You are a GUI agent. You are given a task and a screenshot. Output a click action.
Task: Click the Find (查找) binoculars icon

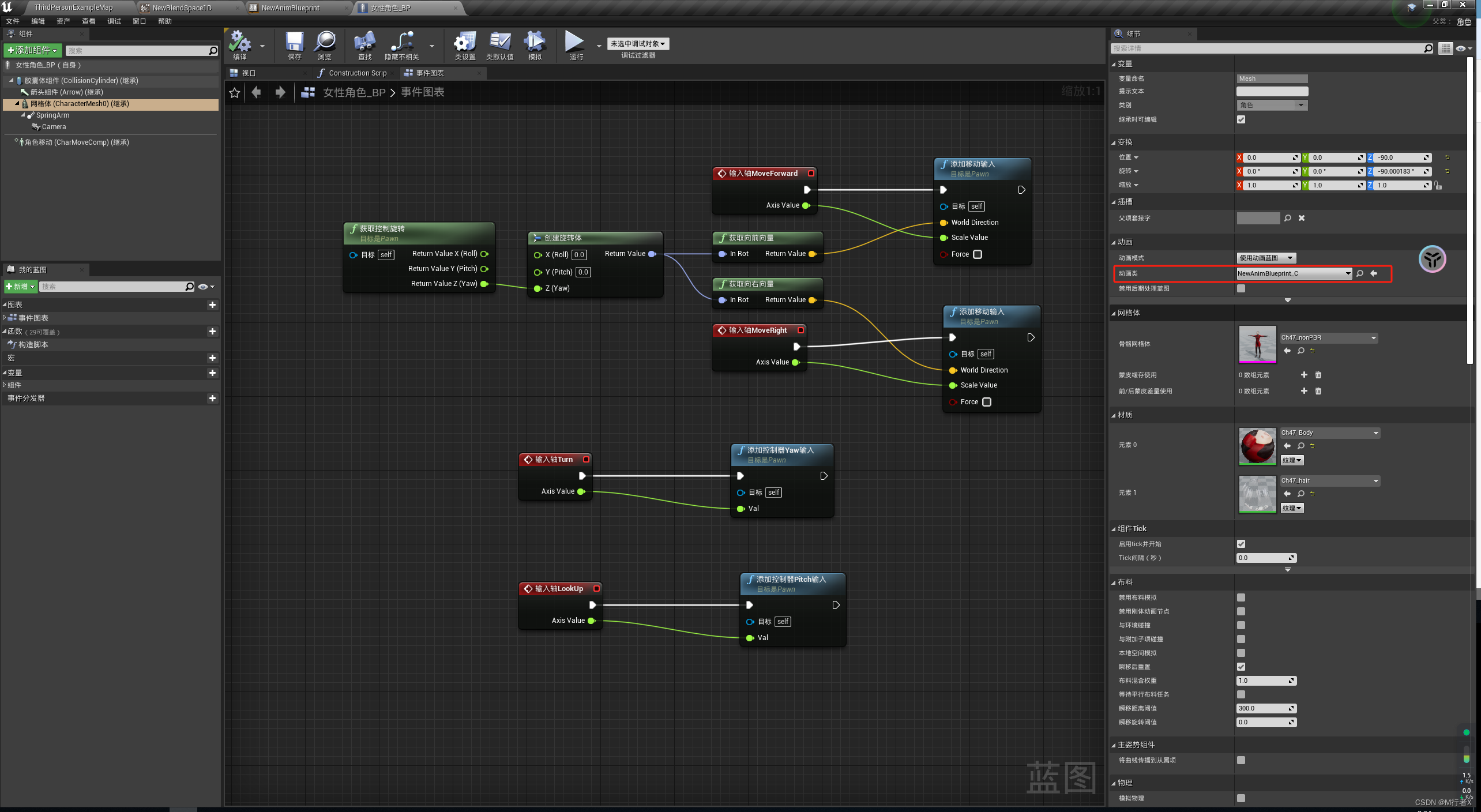pos(364,42)
